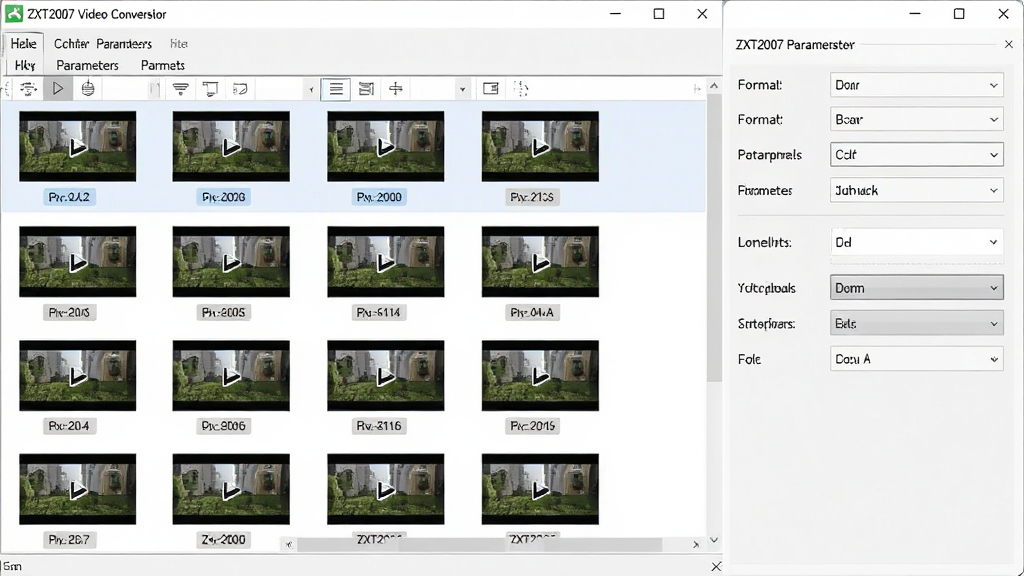Click the toolbar icon left of the small left arrow

pos(240,89)
